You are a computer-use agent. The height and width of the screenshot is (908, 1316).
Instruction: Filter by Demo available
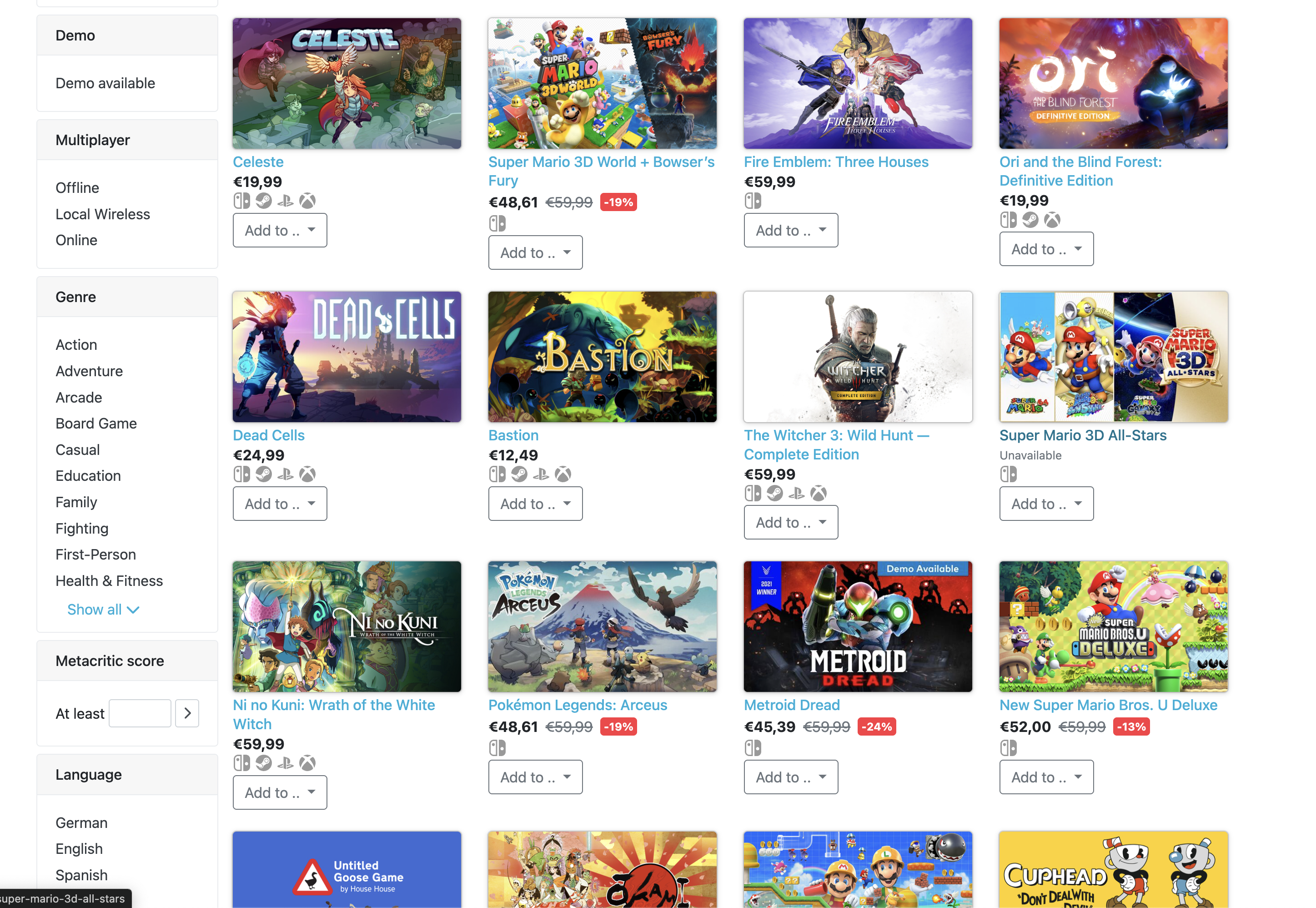(105, 83)
